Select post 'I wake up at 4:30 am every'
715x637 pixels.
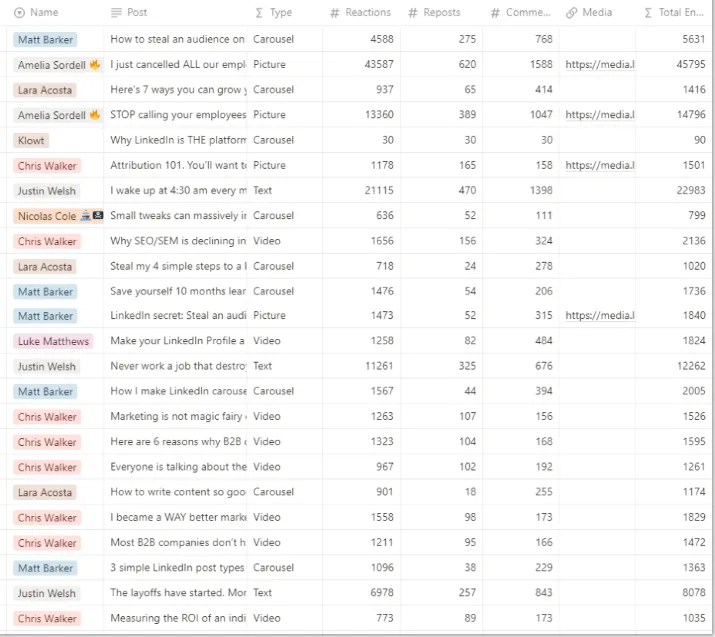click(x=178, y=191)
